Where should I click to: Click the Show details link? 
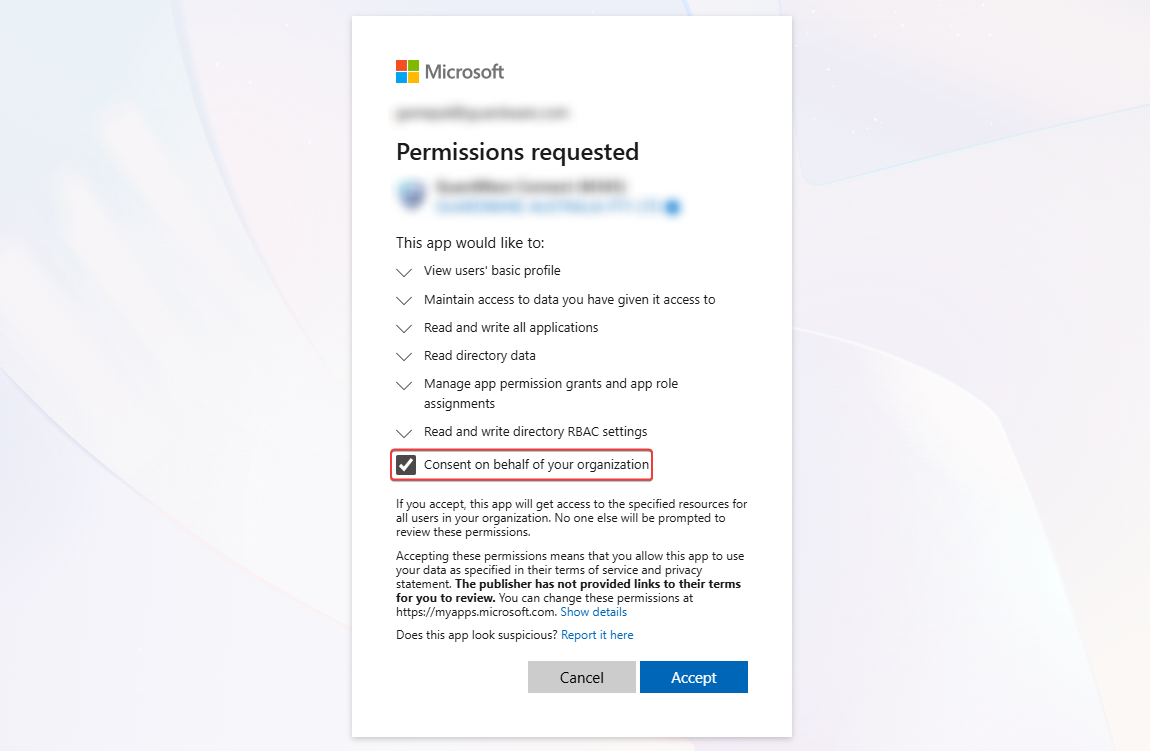pyautogui.click(x=593, y=612)
